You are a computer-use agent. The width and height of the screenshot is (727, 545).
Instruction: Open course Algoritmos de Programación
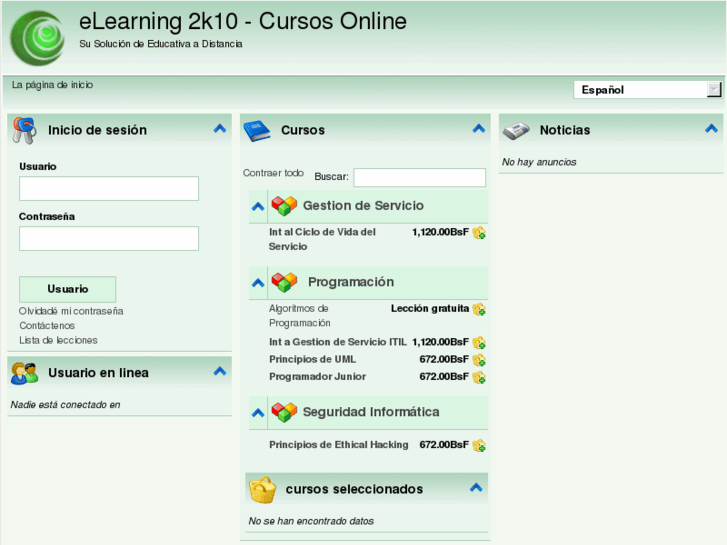point(300,315)
